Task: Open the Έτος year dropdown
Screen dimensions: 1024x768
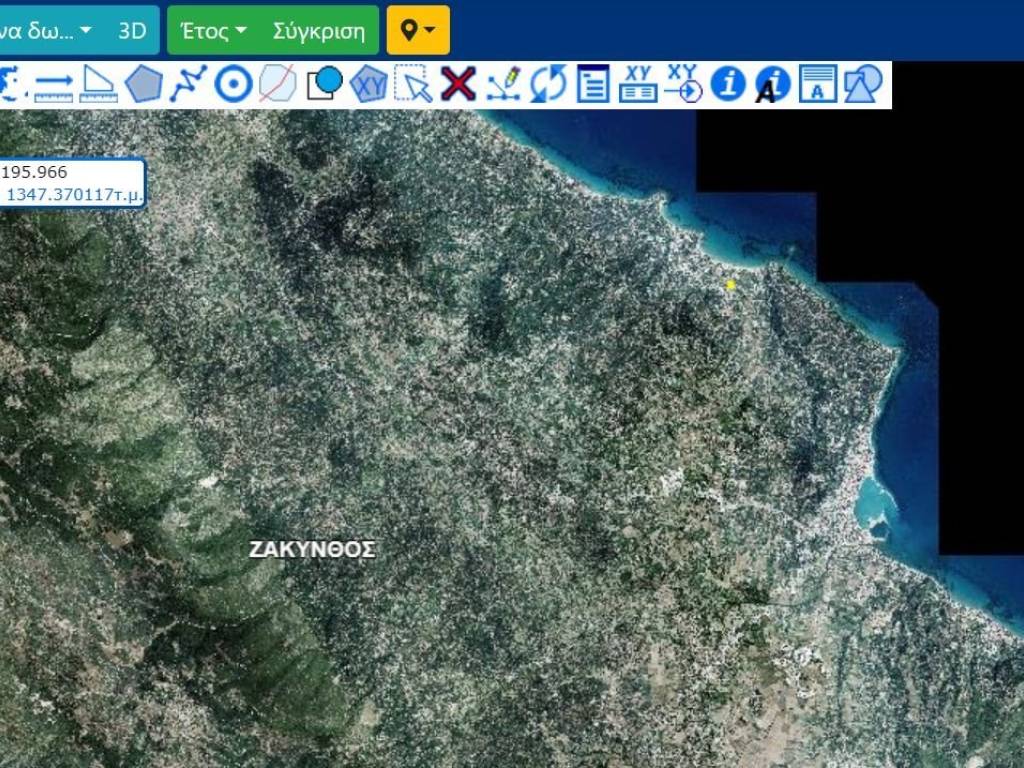Action: pyautogui.click(x=213, y=30)
